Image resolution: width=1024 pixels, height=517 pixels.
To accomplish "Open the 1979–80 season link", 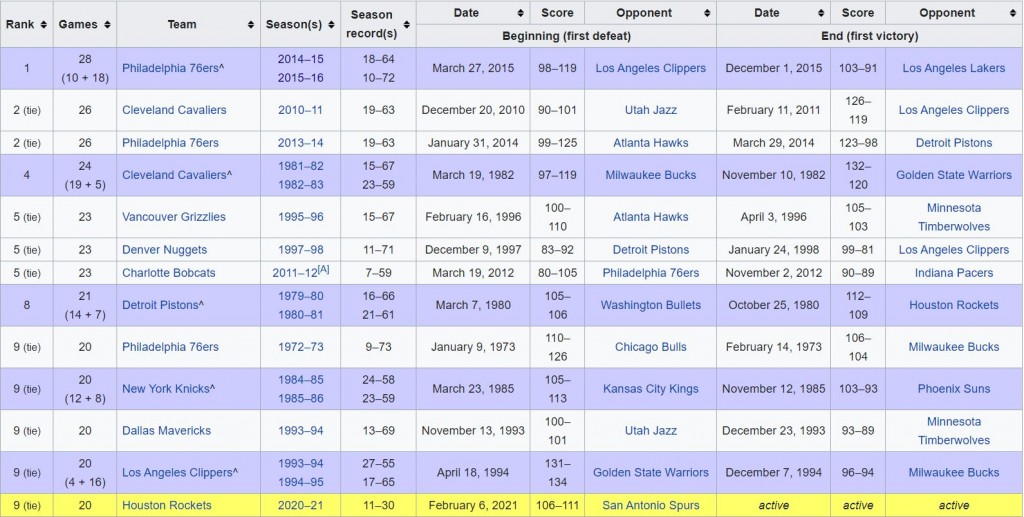I will point(300,296).
